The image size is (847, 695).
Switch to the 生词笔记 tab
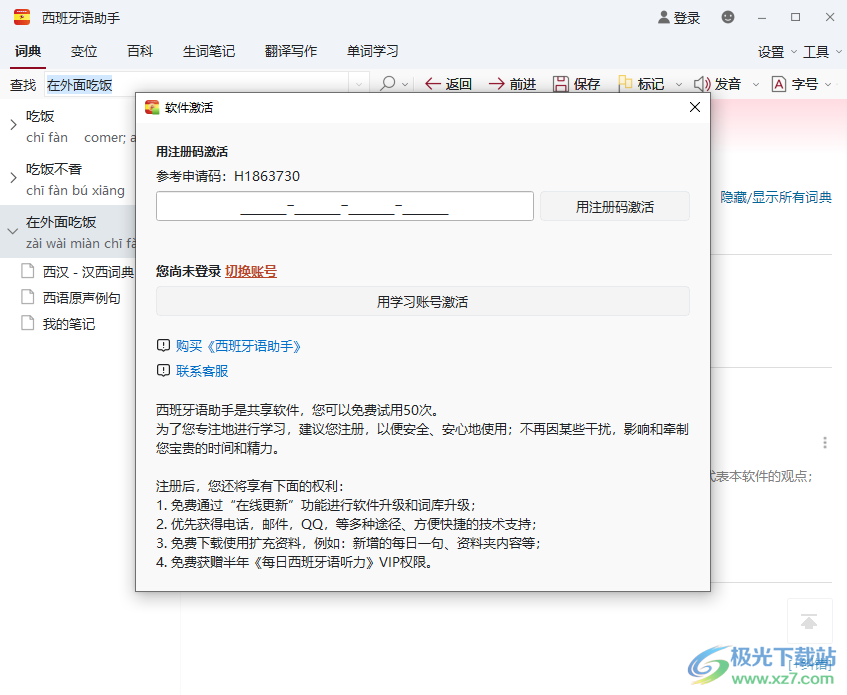pos(209,51)
